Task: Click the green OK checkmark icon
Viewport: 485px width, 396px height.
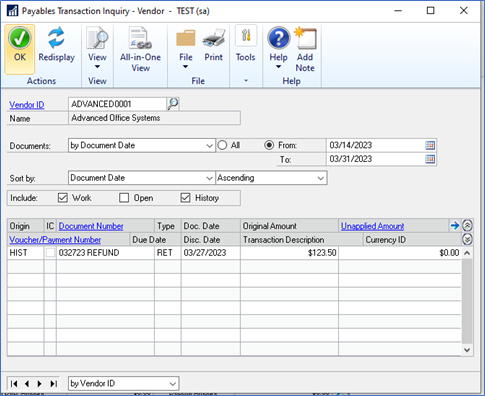Action: tap(20, 38)
